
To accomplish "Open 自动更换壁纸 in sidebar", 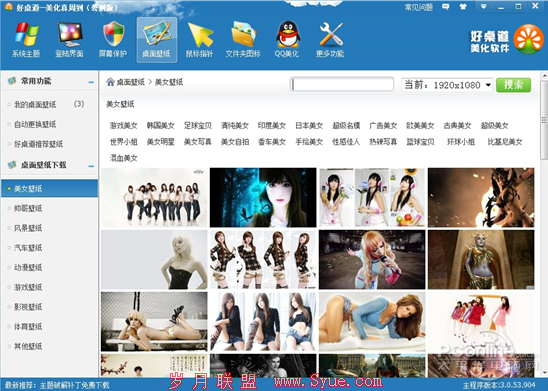I will click(x=35, y=124).
